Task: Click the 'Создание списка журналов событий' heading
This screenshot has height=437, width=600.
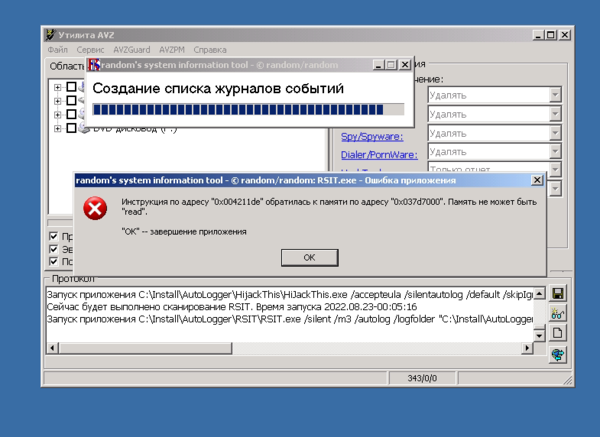Action: pos(218,88)
